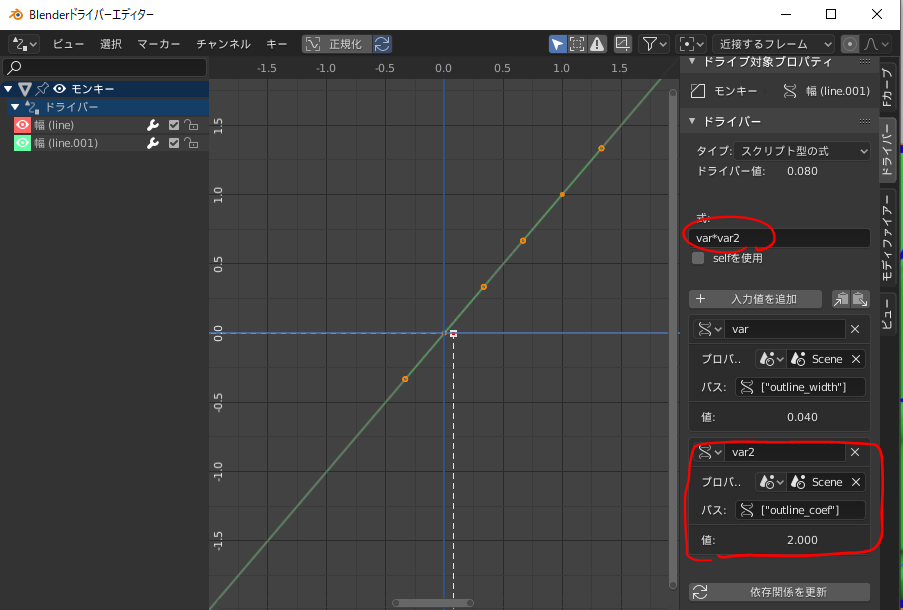Click the ["outline_coef"] path field
Image resolution: width=903 pixels, height=610 pixels.
click(x=800, y=510)
